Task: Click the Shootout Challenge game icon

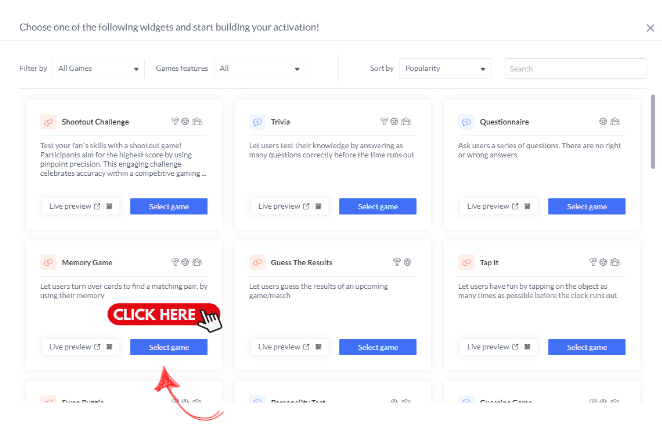Action: pyautogui.click(x=48, y=122)
